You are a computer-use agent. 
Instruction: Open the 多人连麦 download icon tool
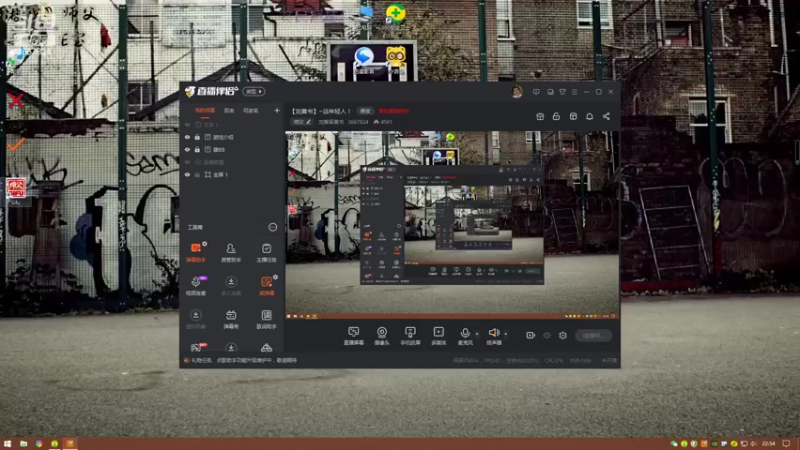click(x=231, y=285)
